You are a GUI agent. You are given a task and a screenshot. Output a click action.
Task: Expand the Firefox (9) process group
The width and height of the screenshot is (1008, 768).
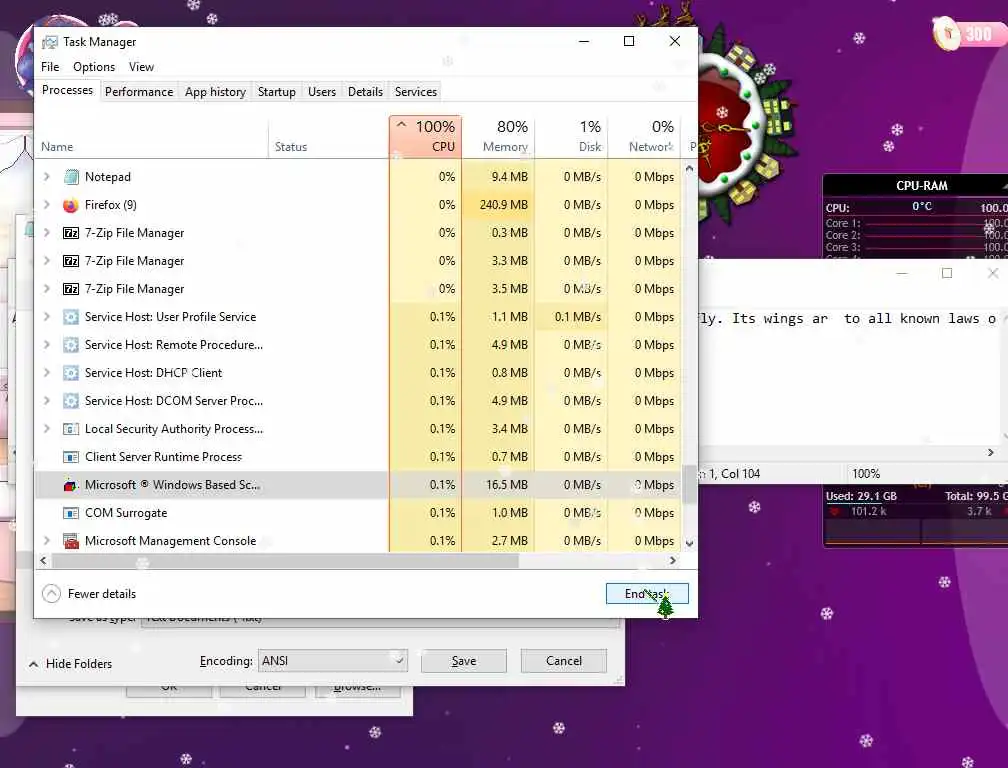[x=47, y=205]
